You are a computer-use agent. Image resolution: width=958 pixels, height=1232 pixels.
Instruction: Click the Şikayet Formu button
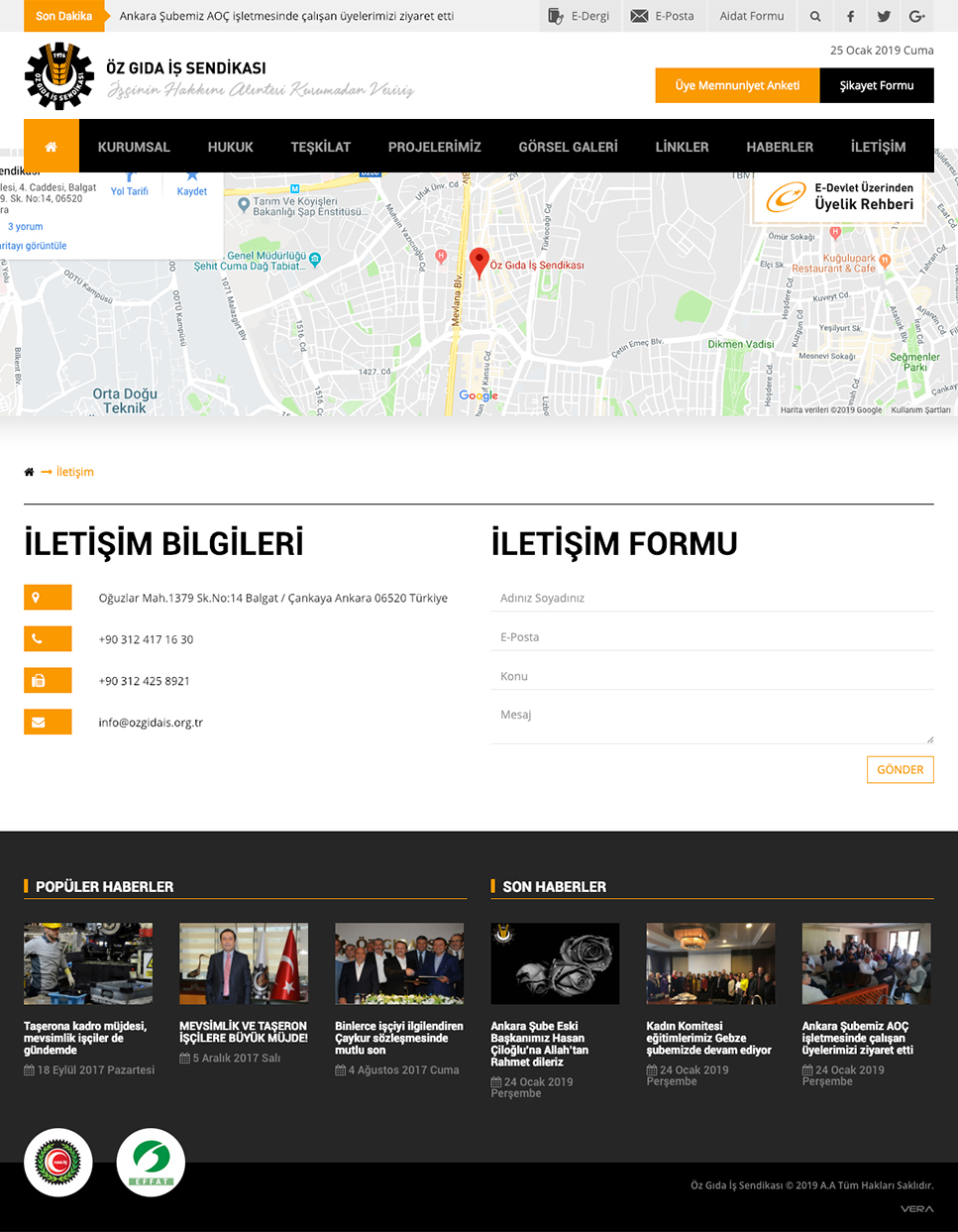877,85
